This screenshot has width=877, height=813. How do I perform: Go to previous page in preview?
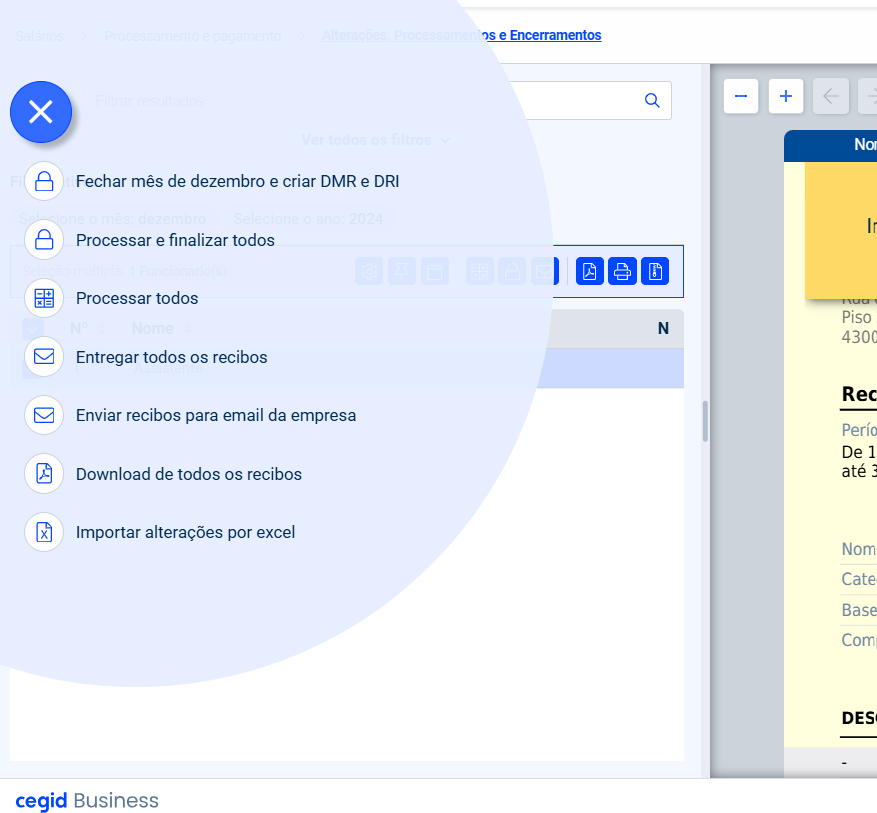click(x=831, y=96)
